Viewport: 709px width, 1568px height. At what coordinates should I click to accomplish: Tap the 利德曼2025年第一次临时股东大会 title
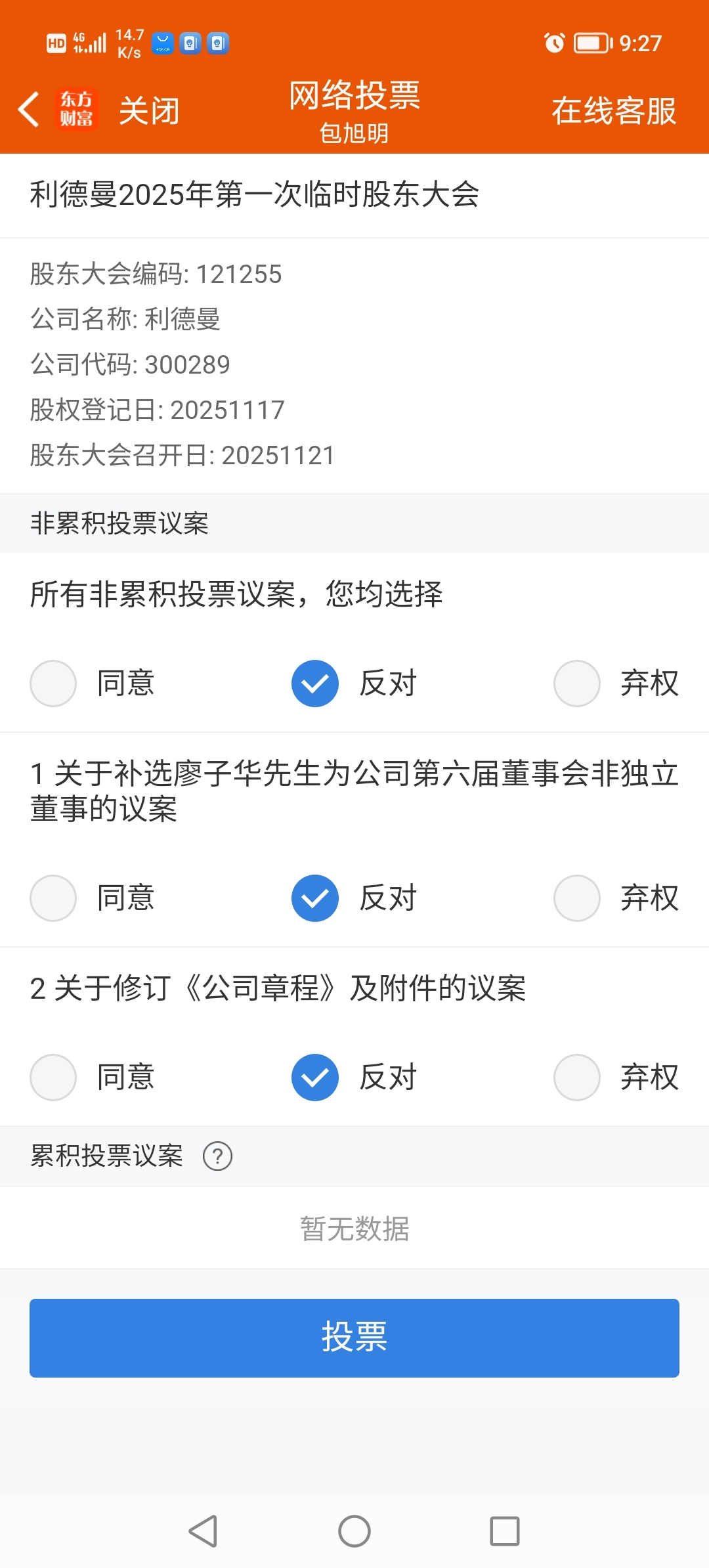click(255, 194)
